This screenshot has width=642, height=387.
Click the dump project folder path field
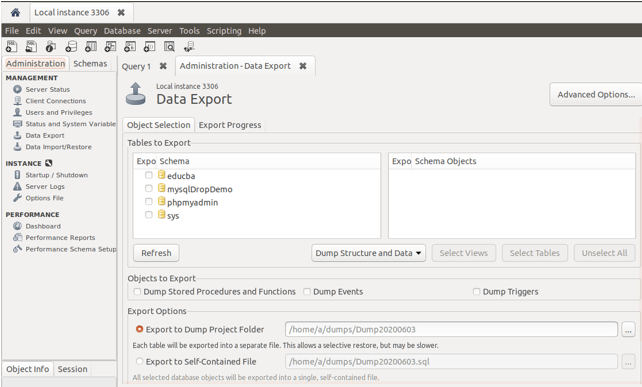tap(451, 329)
